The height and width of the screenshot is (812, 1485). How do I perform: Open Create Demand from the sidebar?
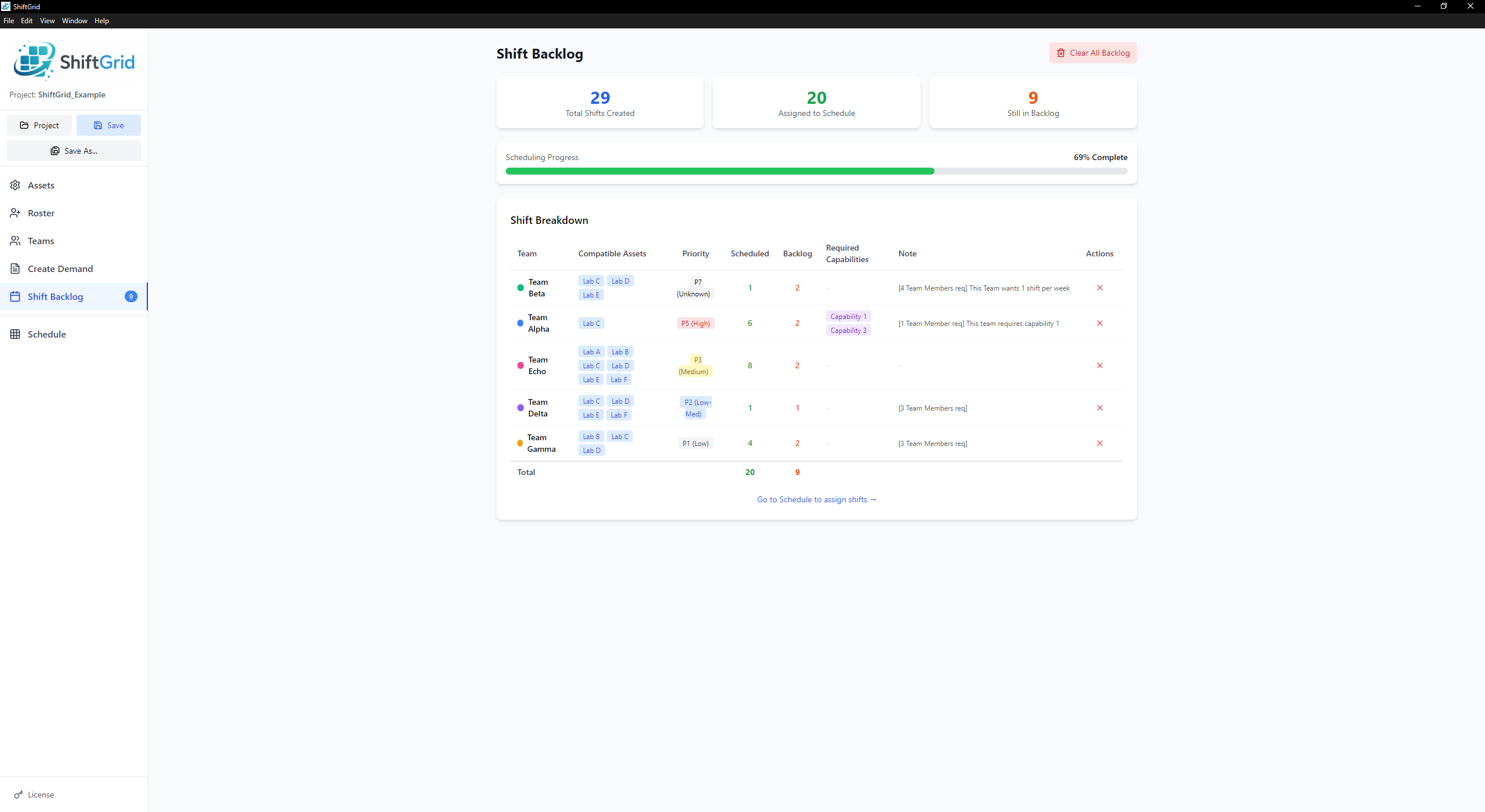[16, 269]
